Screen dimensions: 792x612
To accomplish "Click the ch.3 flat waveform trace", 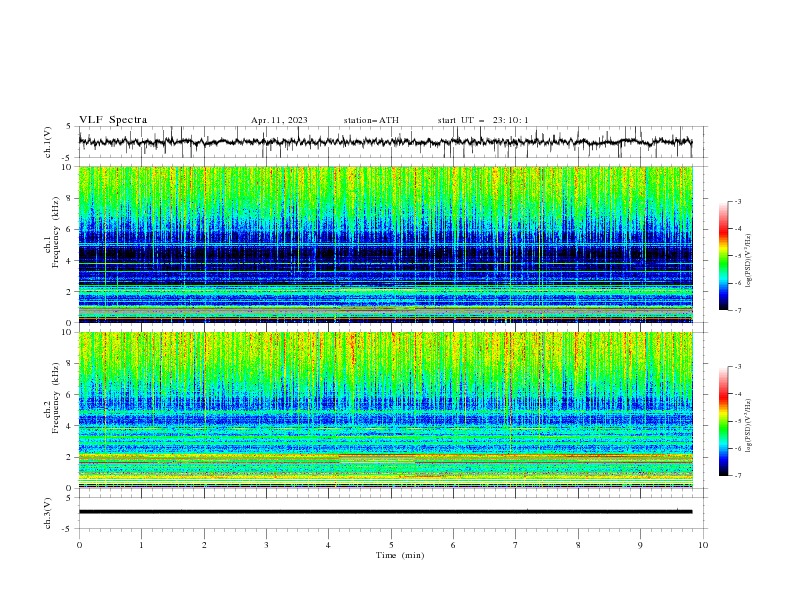I will [385, 512].
